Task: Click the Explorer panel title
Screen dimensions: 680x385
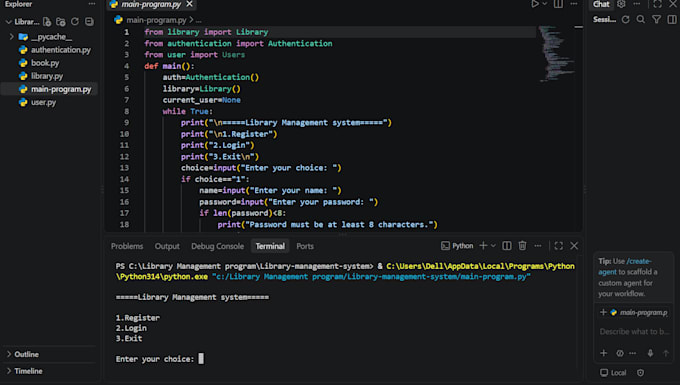Action: point(18,4)
